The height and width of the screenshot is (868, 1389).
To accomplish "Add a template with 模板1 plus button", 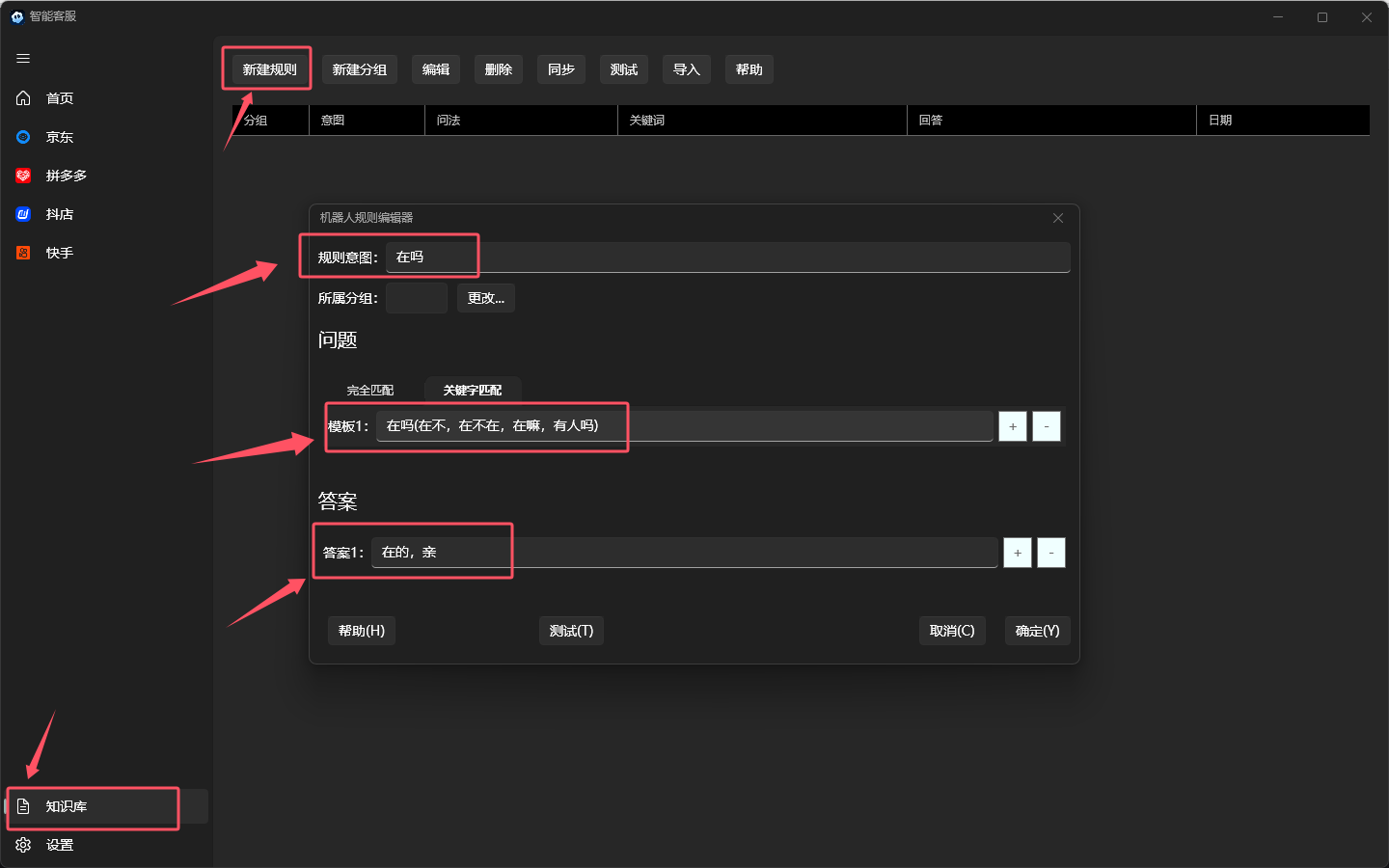I will 1013,426.
